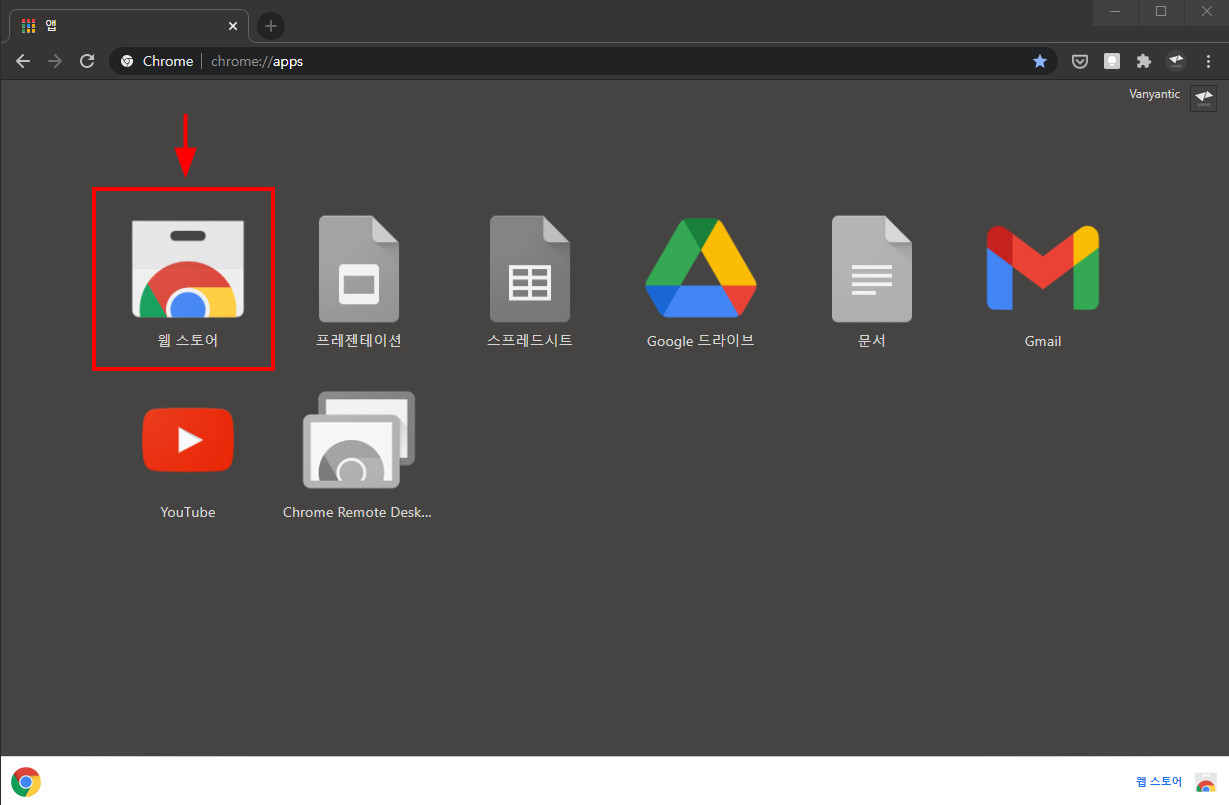Open the 웹 스토어 link in footer

[1159, 782]
